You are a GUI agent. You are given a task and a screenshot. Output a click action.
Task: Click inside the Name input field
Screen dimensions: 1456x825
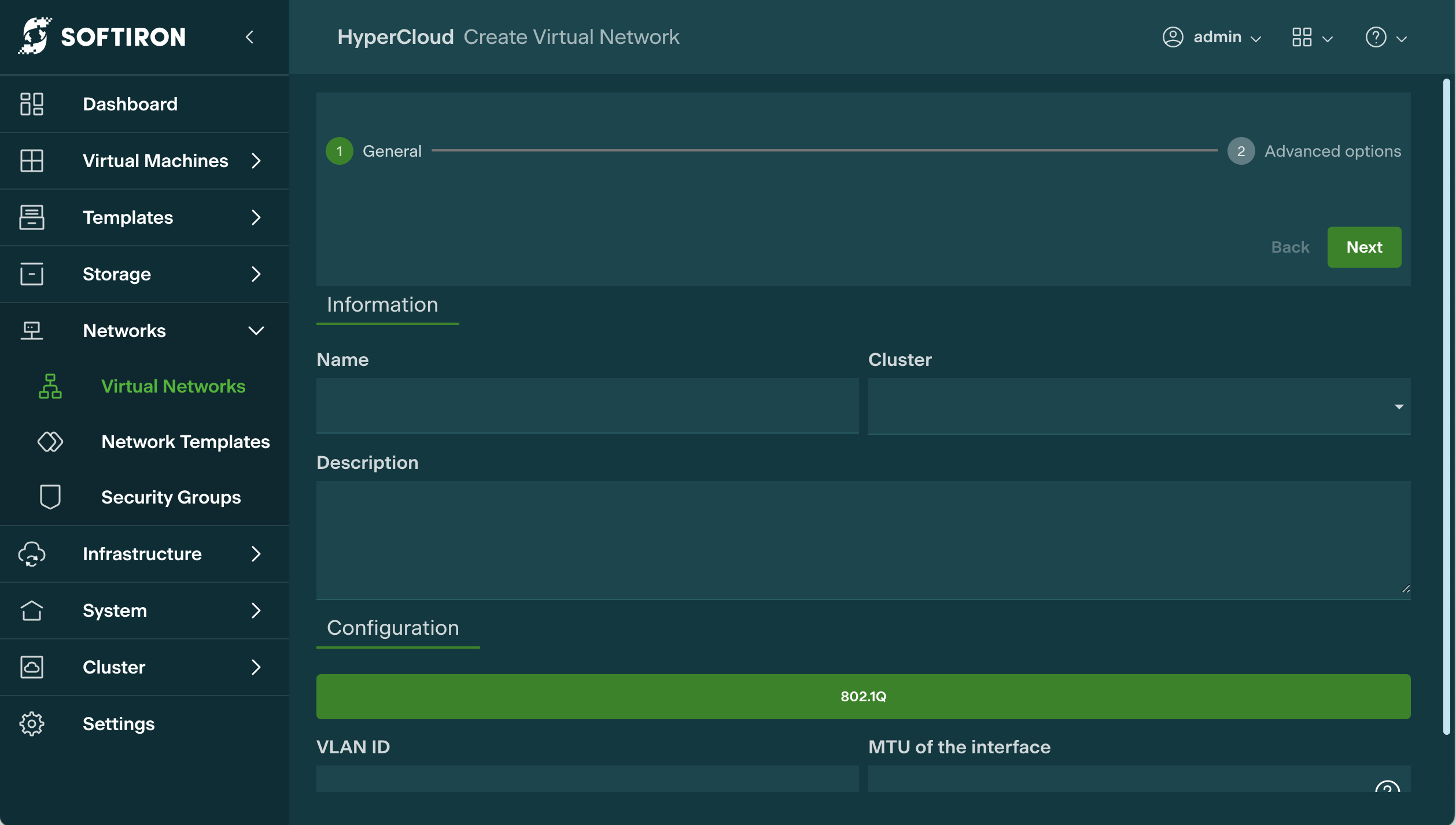[x=587, y=406]
